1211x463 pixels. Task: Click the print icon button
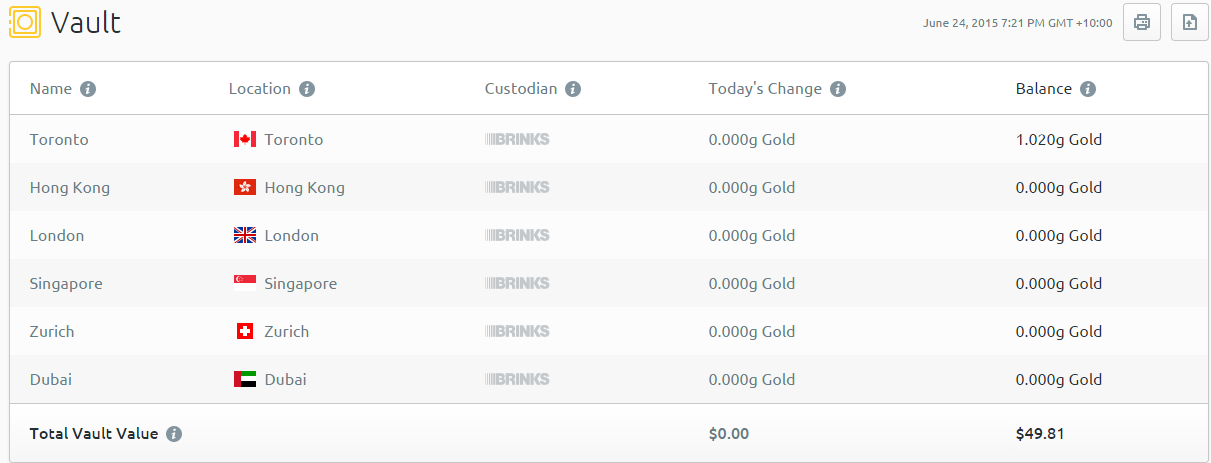coord(1142,22)
